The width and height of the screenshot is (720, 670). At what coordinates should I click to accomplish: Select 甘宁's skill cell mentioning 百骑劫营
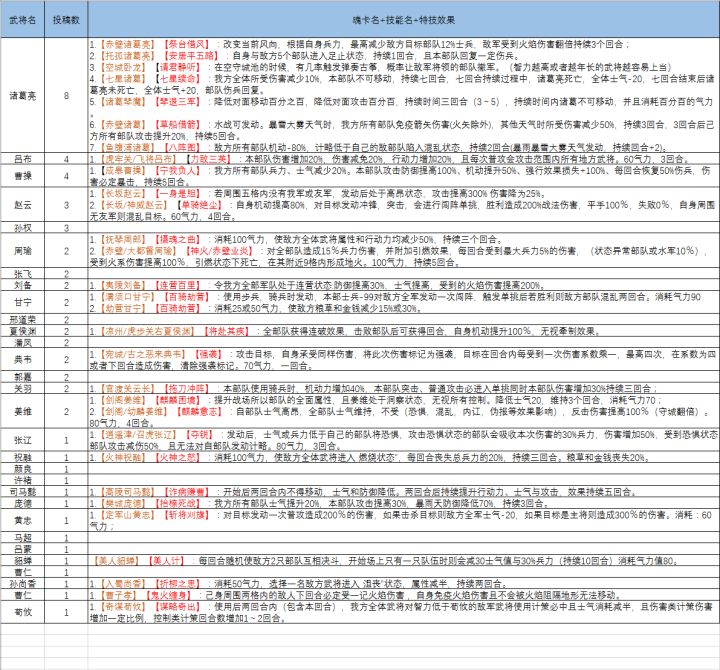pyautogui.click(x=404, y=302)
